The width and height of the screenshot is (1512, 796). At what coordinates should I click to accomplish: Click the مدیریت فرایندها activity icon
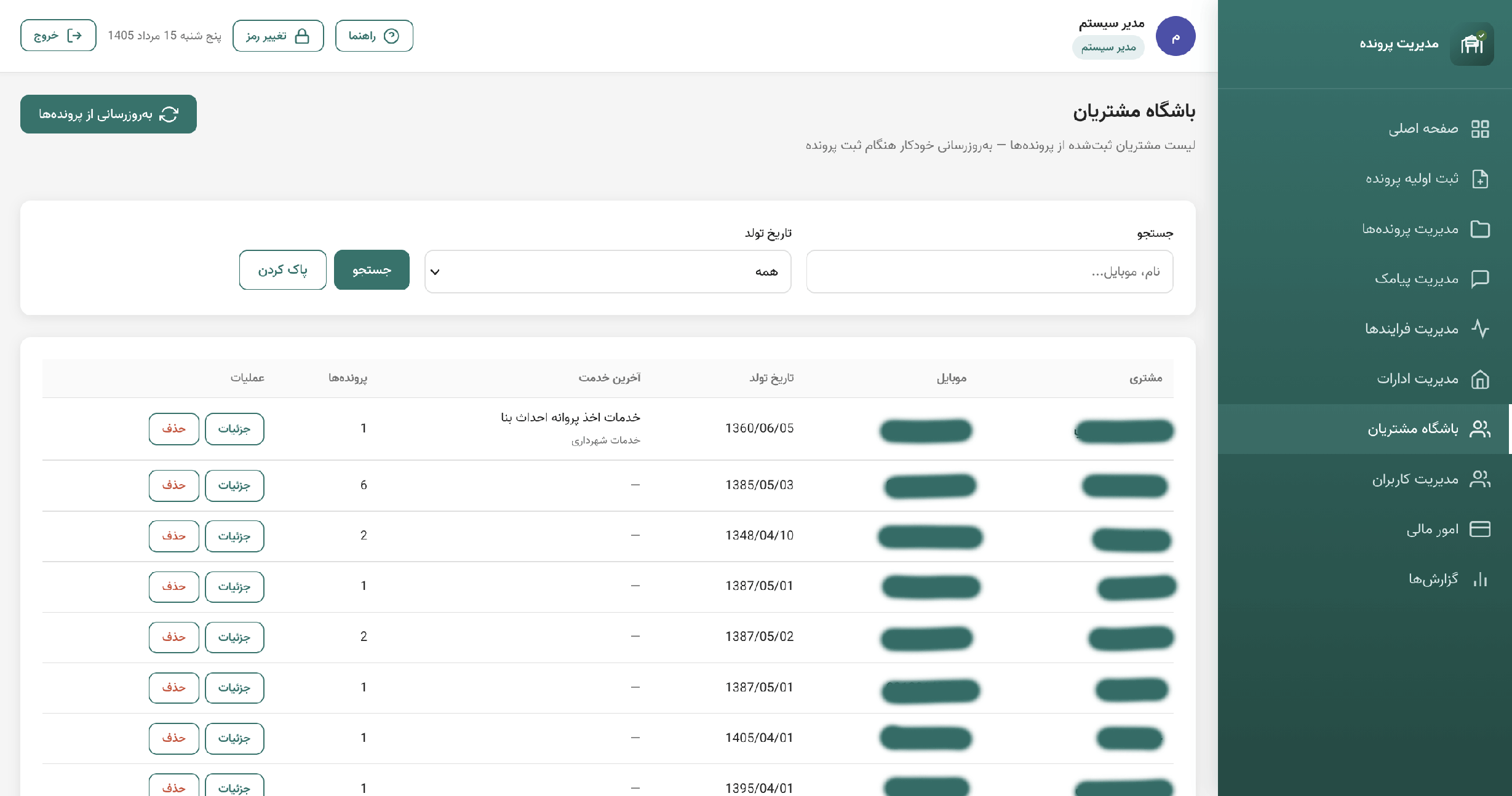[x=1480, y=328]
